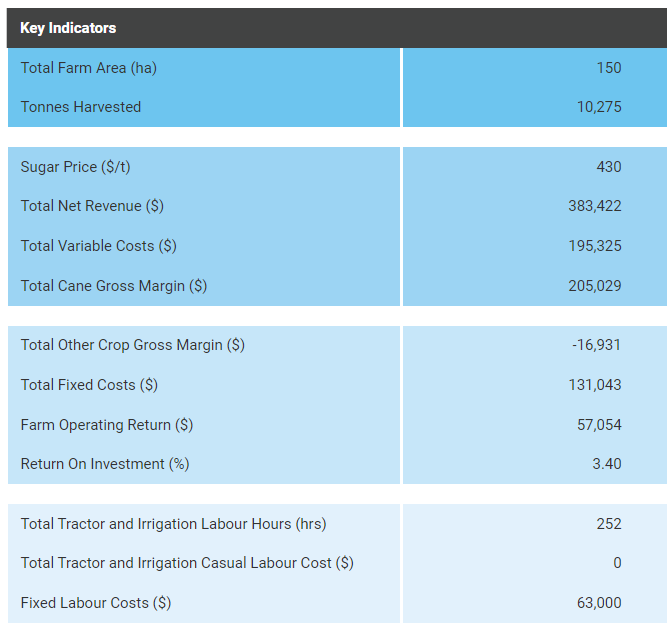Click the cane gross margin value 205,029
Screen dimensions: 667x632
(594, 286)
